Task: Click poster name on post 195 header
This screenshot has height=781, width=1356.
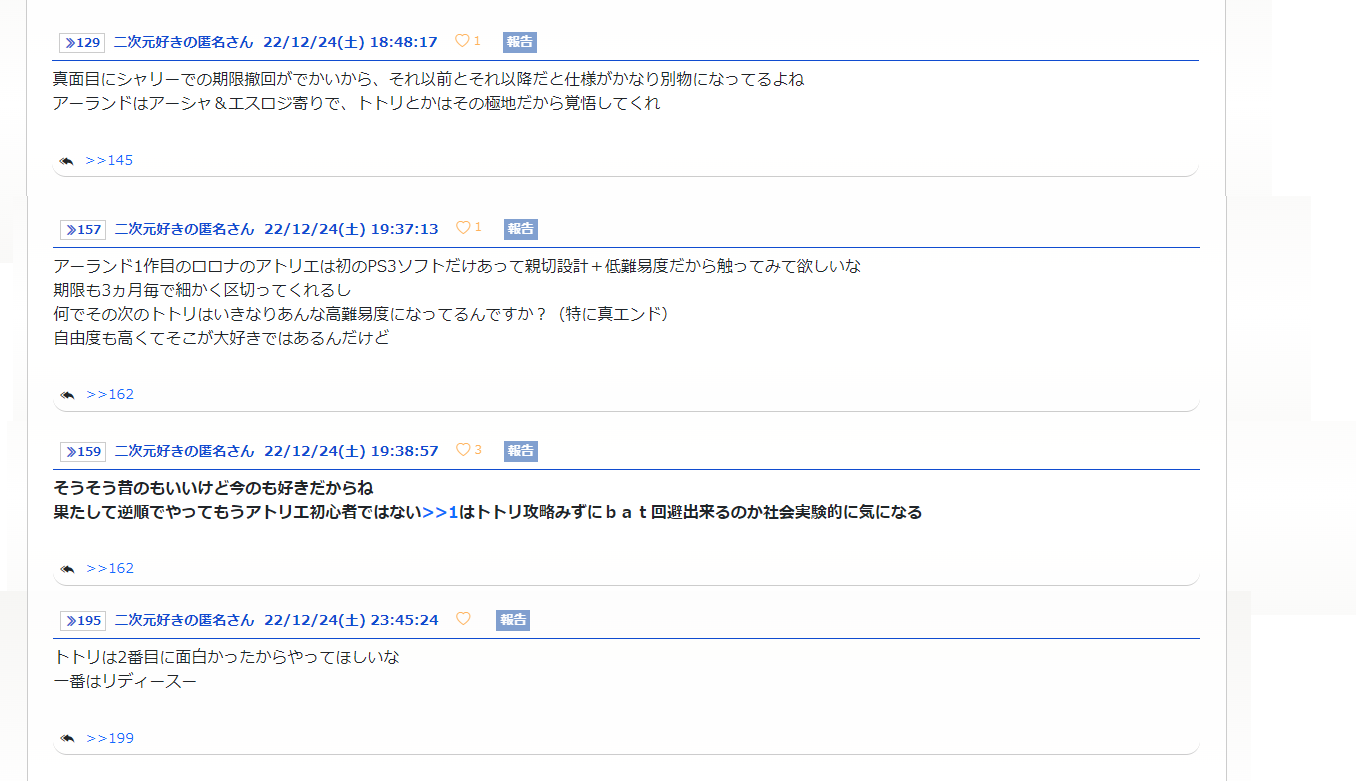Action: 185,620
